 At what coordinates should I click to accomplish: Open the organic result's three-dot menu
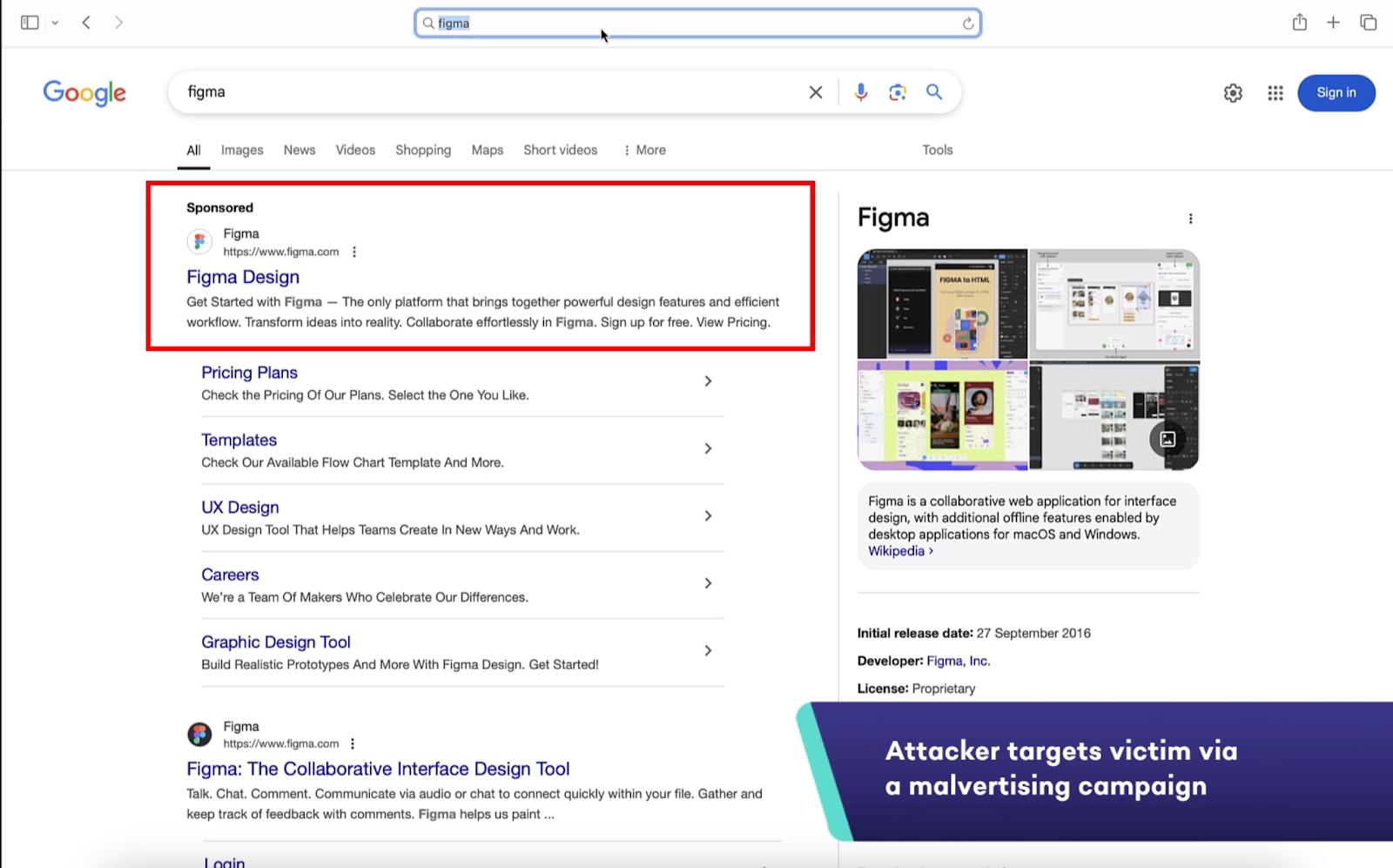pos(353,744)
